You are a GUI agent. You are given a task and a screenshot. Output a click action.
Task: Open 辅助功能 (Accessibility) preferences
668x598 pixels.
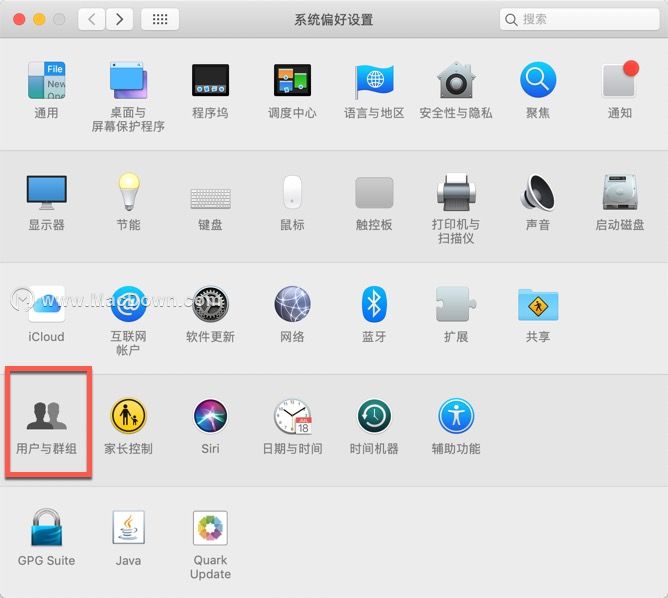point(456,416)
